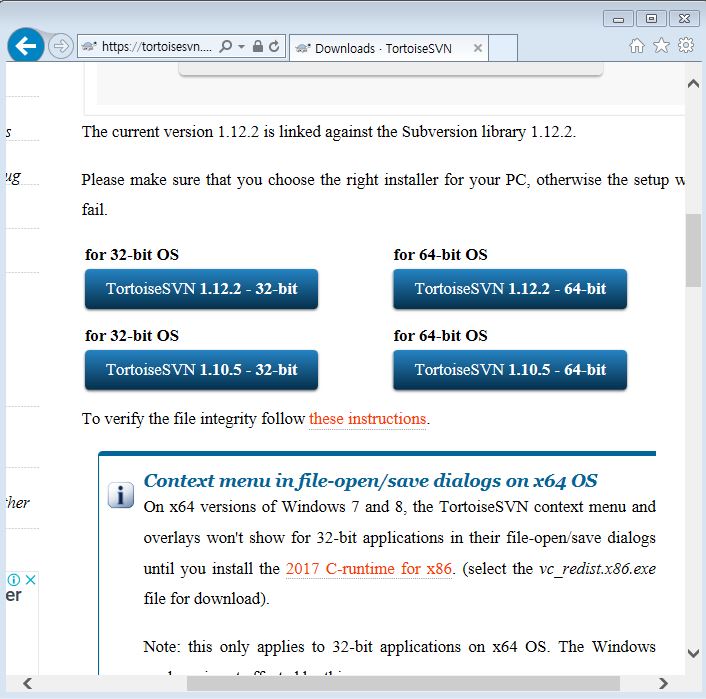The image size is (706, 699).
Task: Click the browser Back arrow button
Action: click(x=26, y=45)
